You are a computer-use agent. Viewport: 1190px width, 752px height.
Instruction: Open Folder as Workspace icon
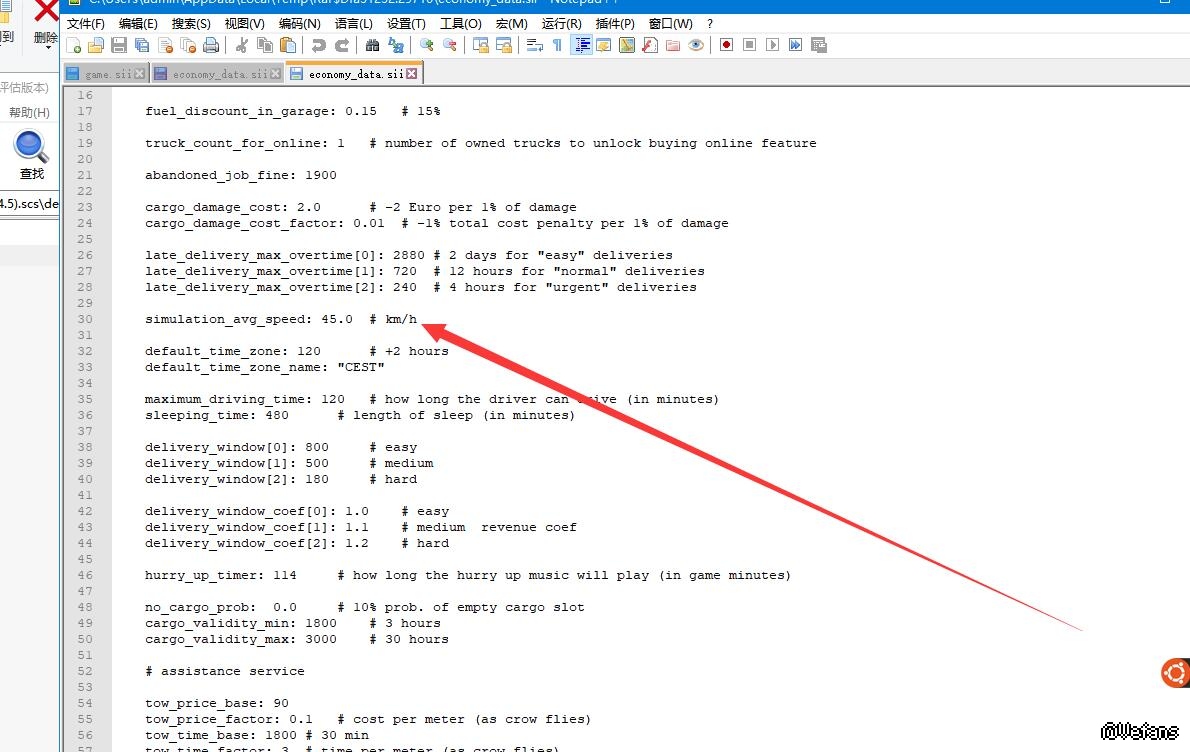click(672, 46)
